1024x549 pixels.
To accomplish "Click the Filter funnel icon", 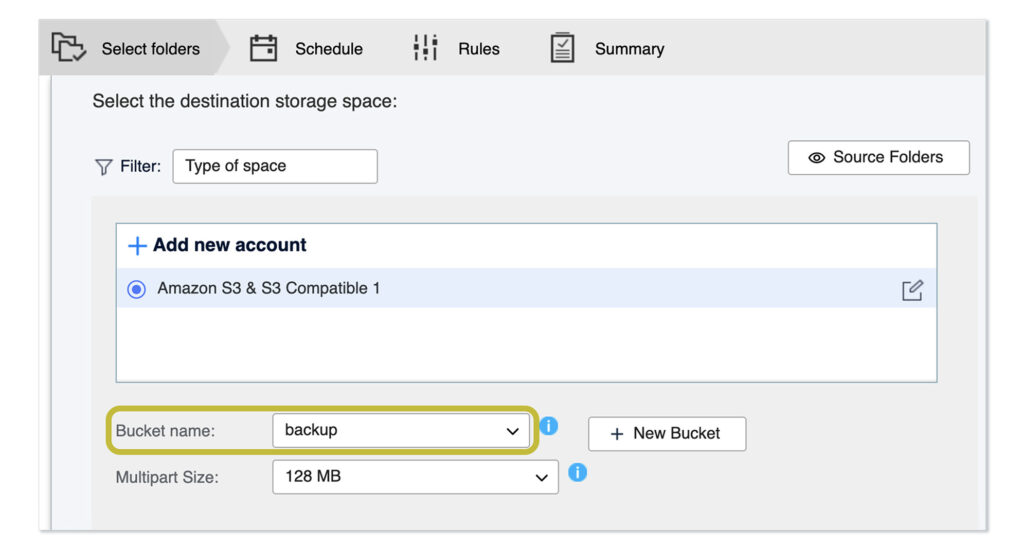I will [x=103, y=167].
